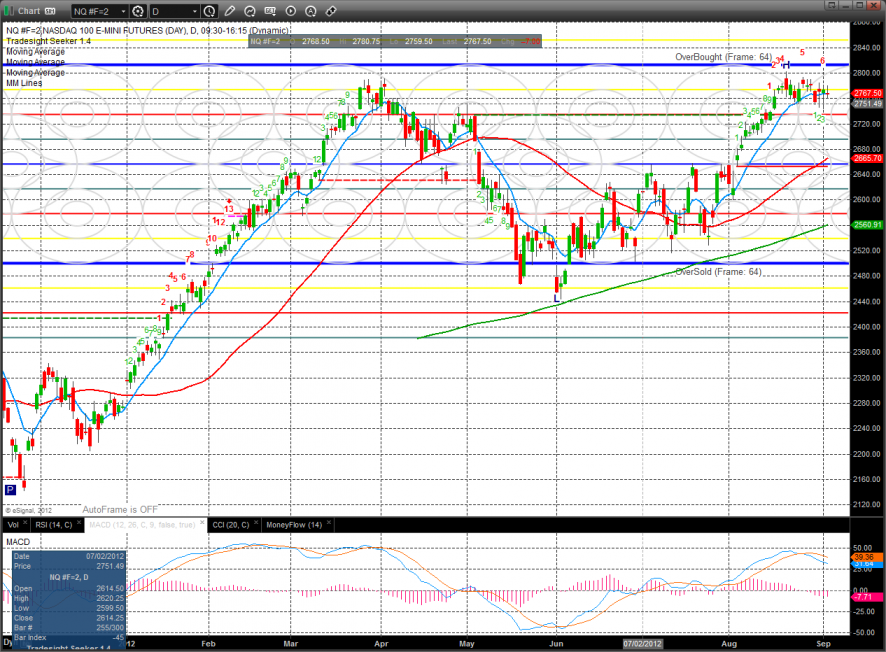Click the Apr label on time axis
This screenshot has height=652, width=886.
click(x=381, y=644)
